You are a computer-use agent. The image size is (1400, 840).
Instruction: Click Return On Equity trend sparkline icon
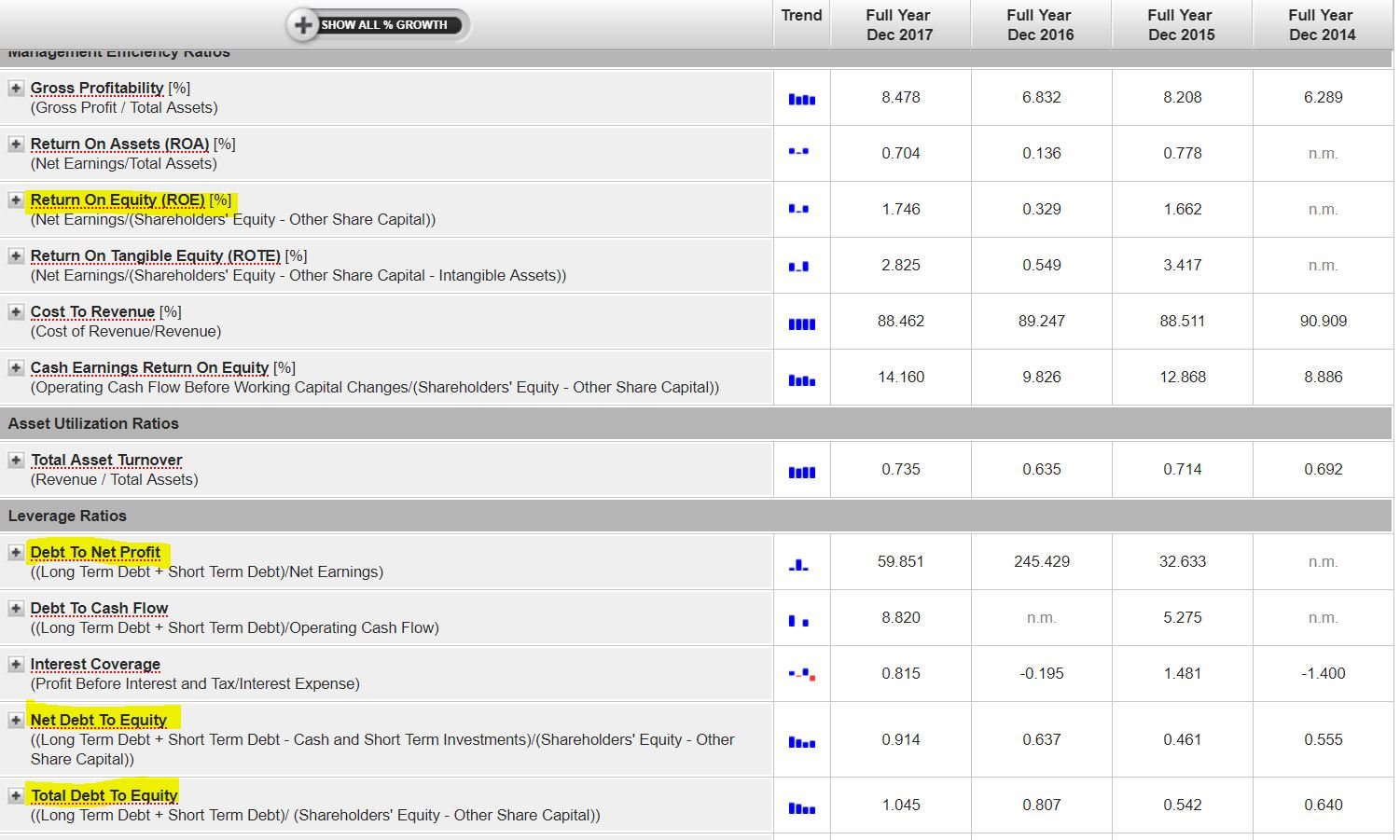[798, 209]
